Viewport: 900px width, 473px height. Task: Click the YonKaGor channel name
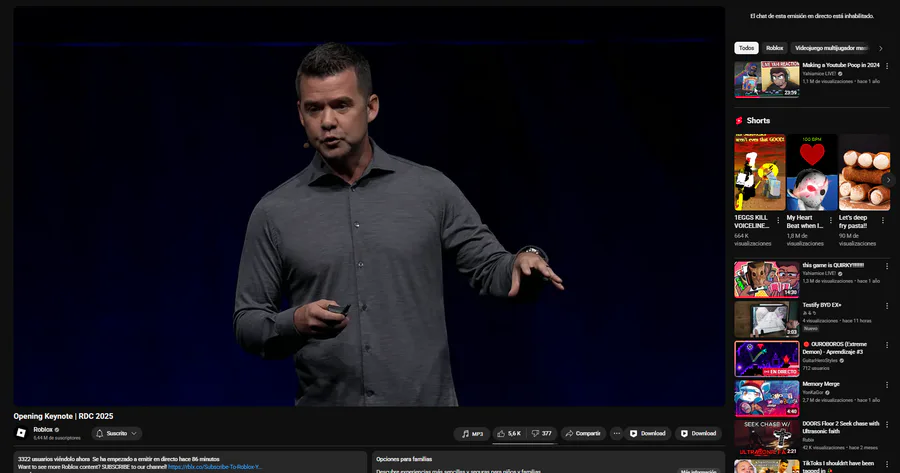814,393
